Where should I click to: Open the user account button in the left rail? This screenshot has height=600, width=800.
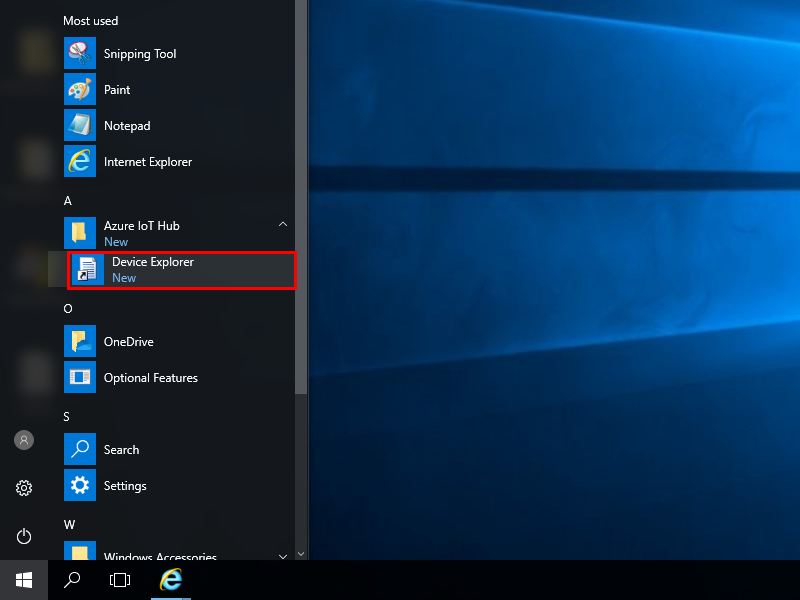pos(24,440)
